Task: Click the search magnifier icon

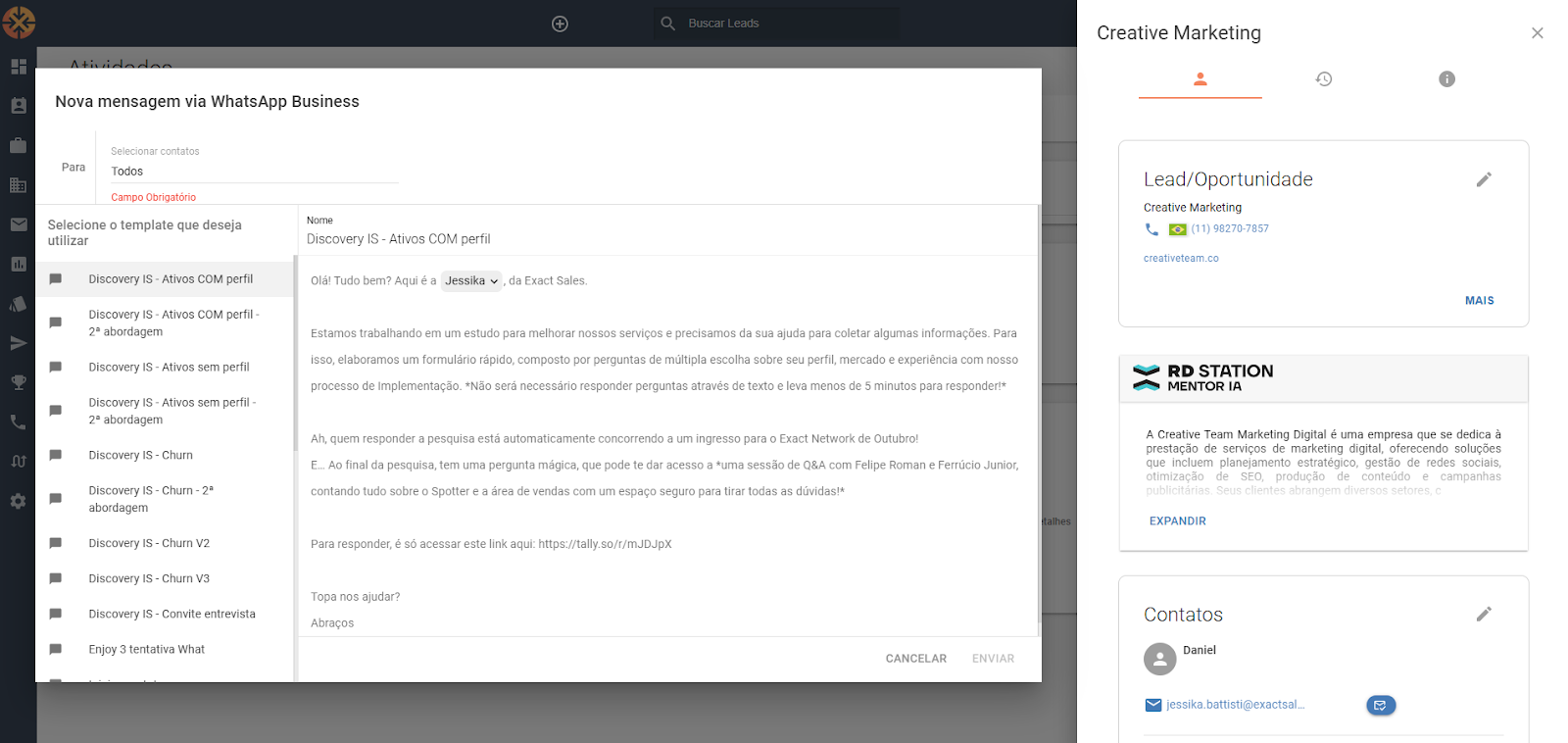Action: click(668, 23)
